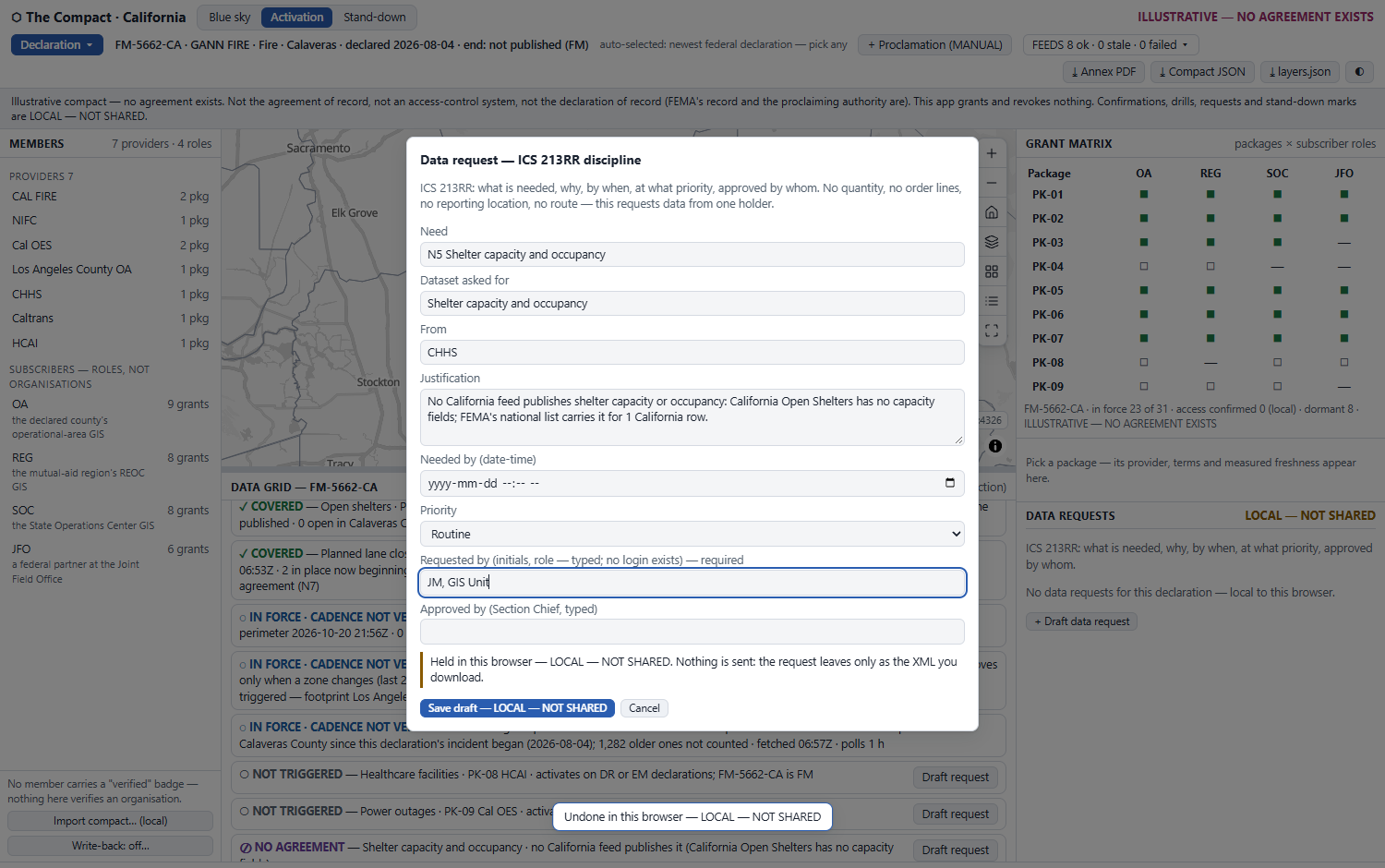The width and height of the screenshot is (1385, 868).
Task: Click The Compact logo icon
Action: [17, 18]
